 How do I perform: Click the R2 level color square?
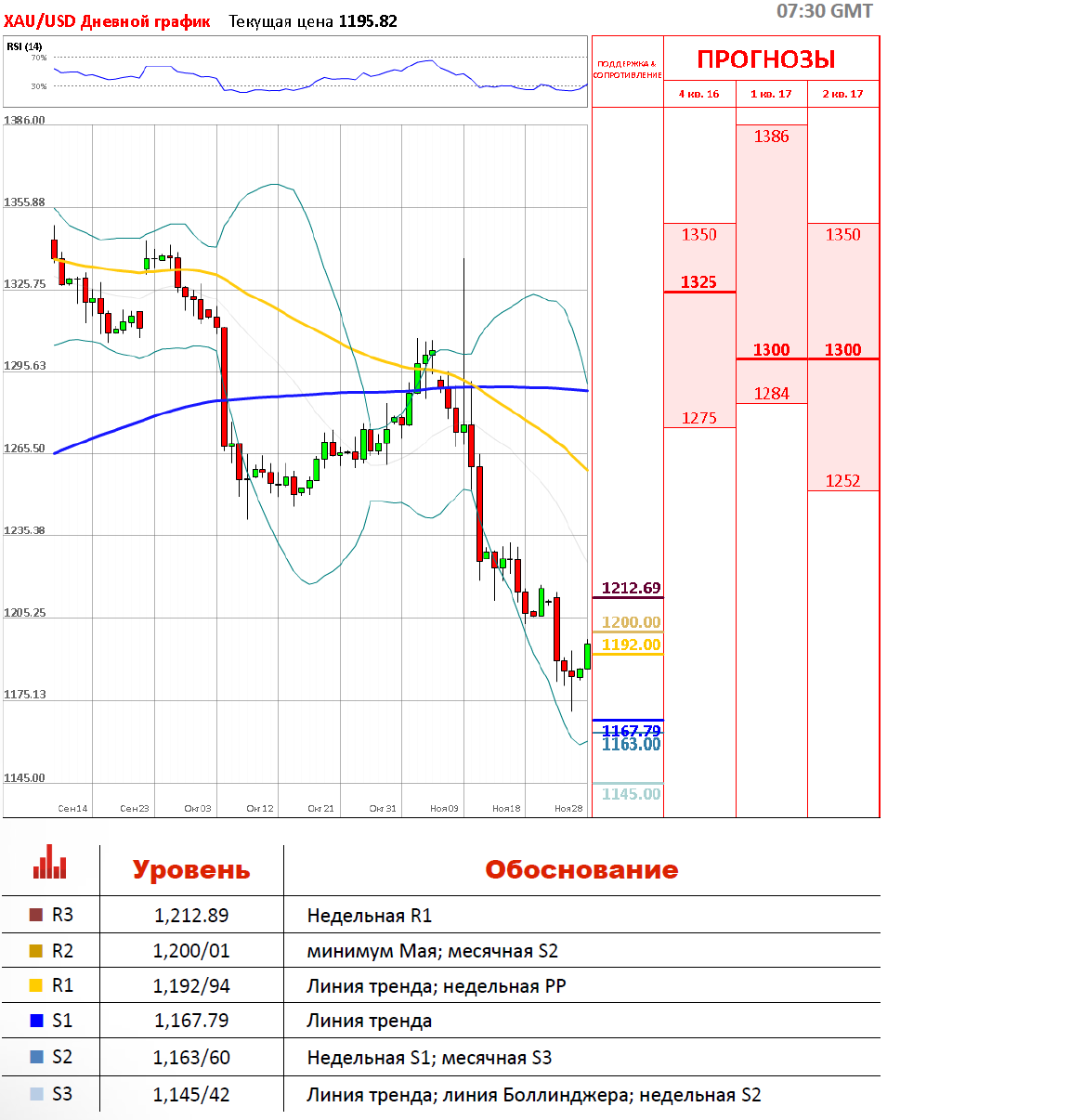pyautogui.click(x=36, y=951)
